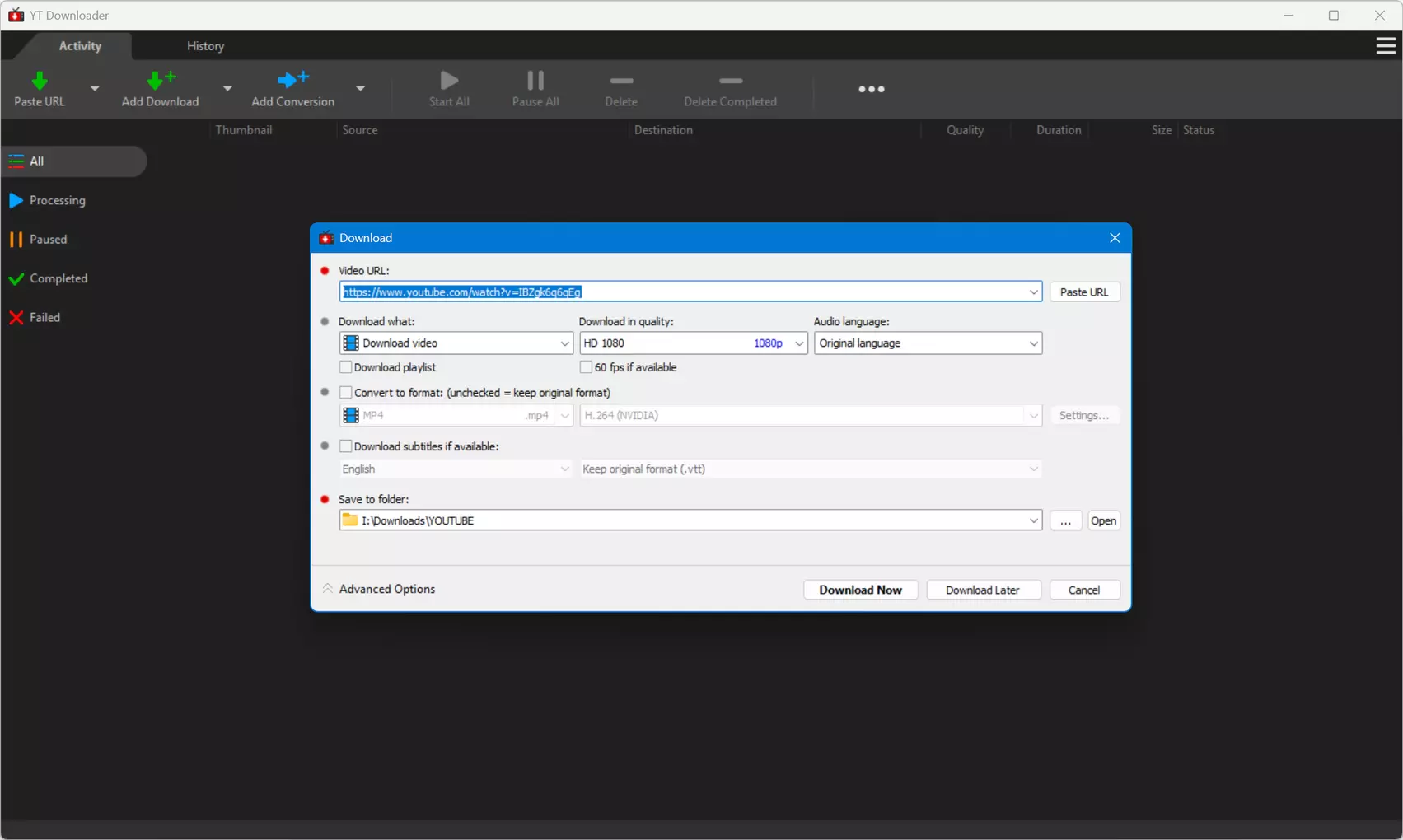Open the Audio language dropdown
This screenshot has height=840, width=1403.
click(x=928, y=343)
